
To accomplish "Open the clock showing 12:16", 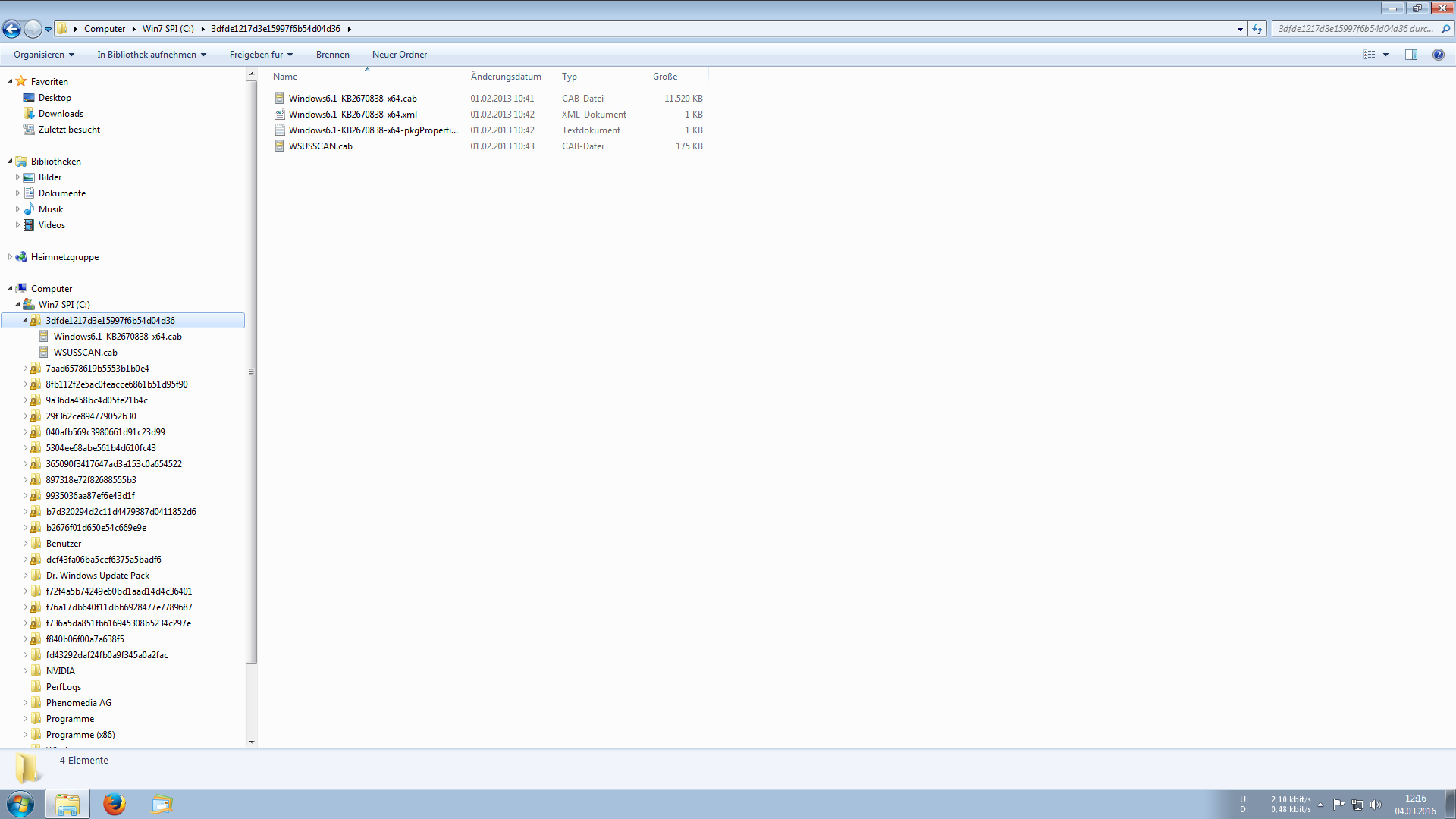I will pyautogui.click(x=1415, y=805).
